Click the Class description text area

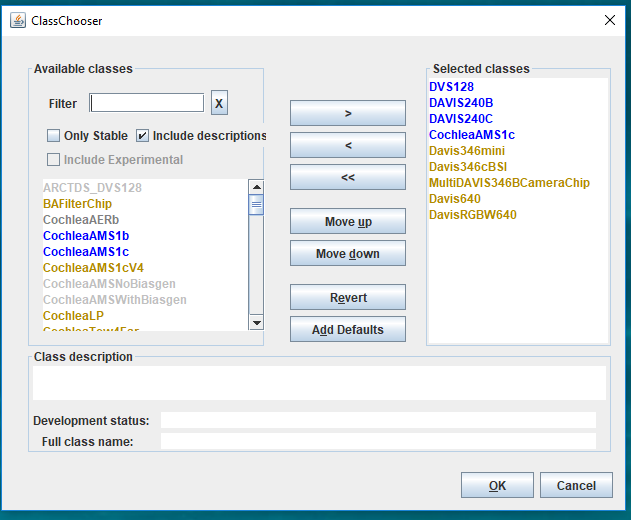coord(319,383)
